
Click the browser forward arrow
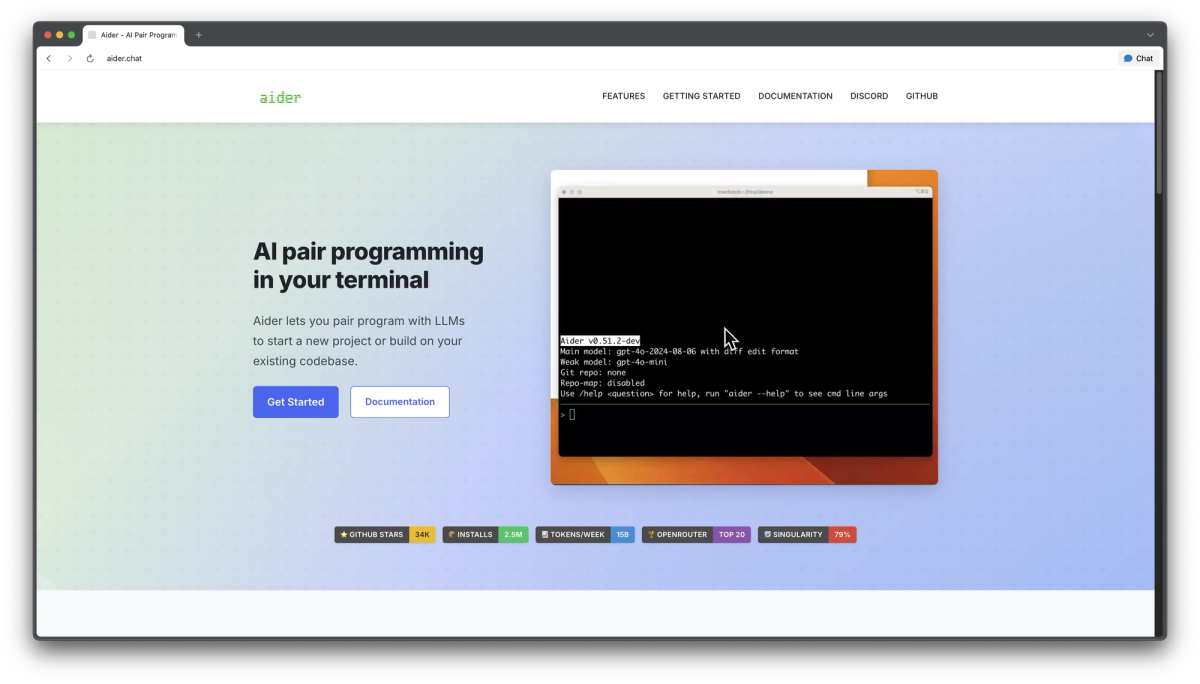[69, 58]
